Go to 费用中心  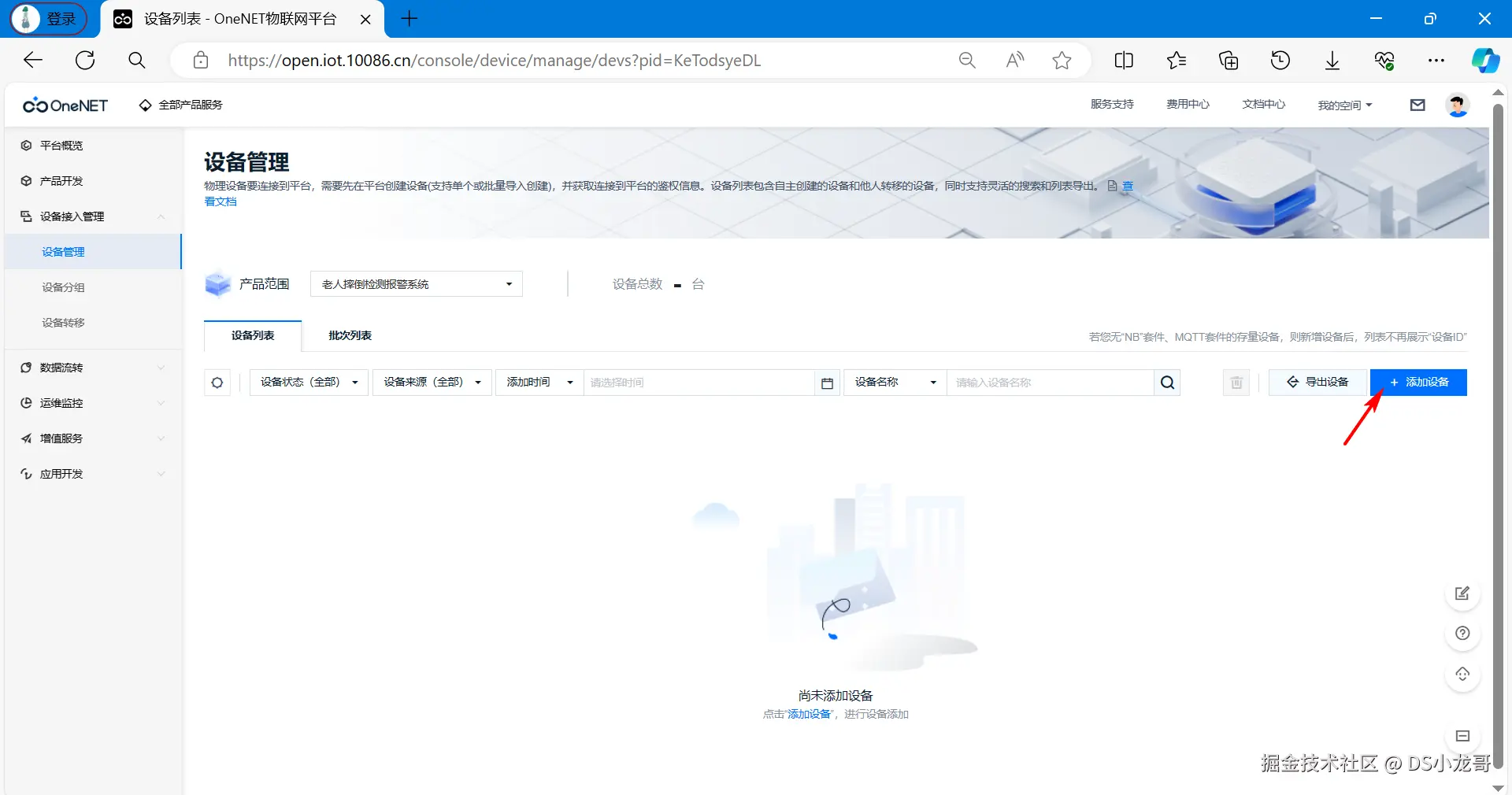[x=1188, y=104]
